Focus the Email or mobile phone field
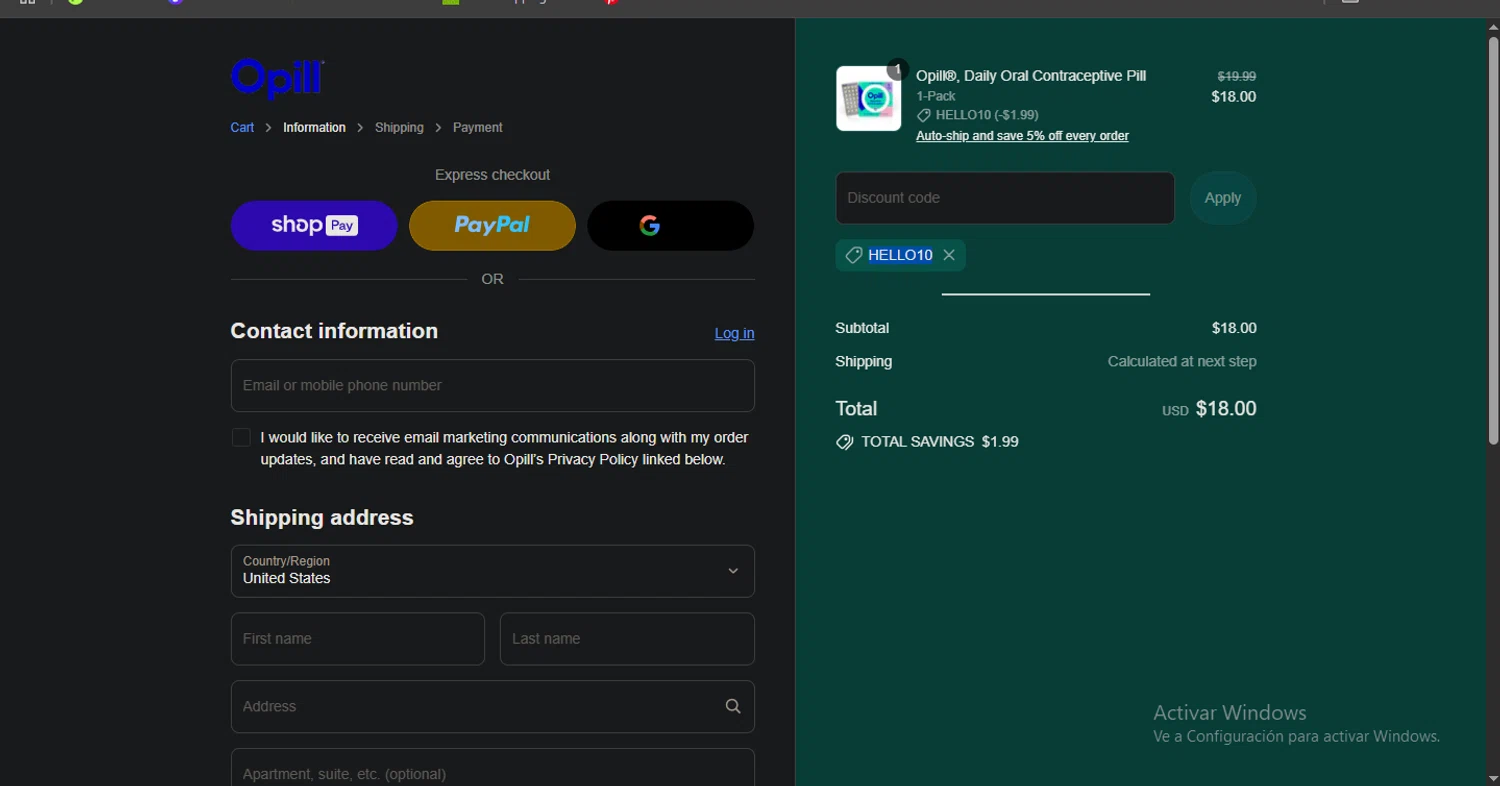Screen dimensions: 1500x786 (492, 385)
